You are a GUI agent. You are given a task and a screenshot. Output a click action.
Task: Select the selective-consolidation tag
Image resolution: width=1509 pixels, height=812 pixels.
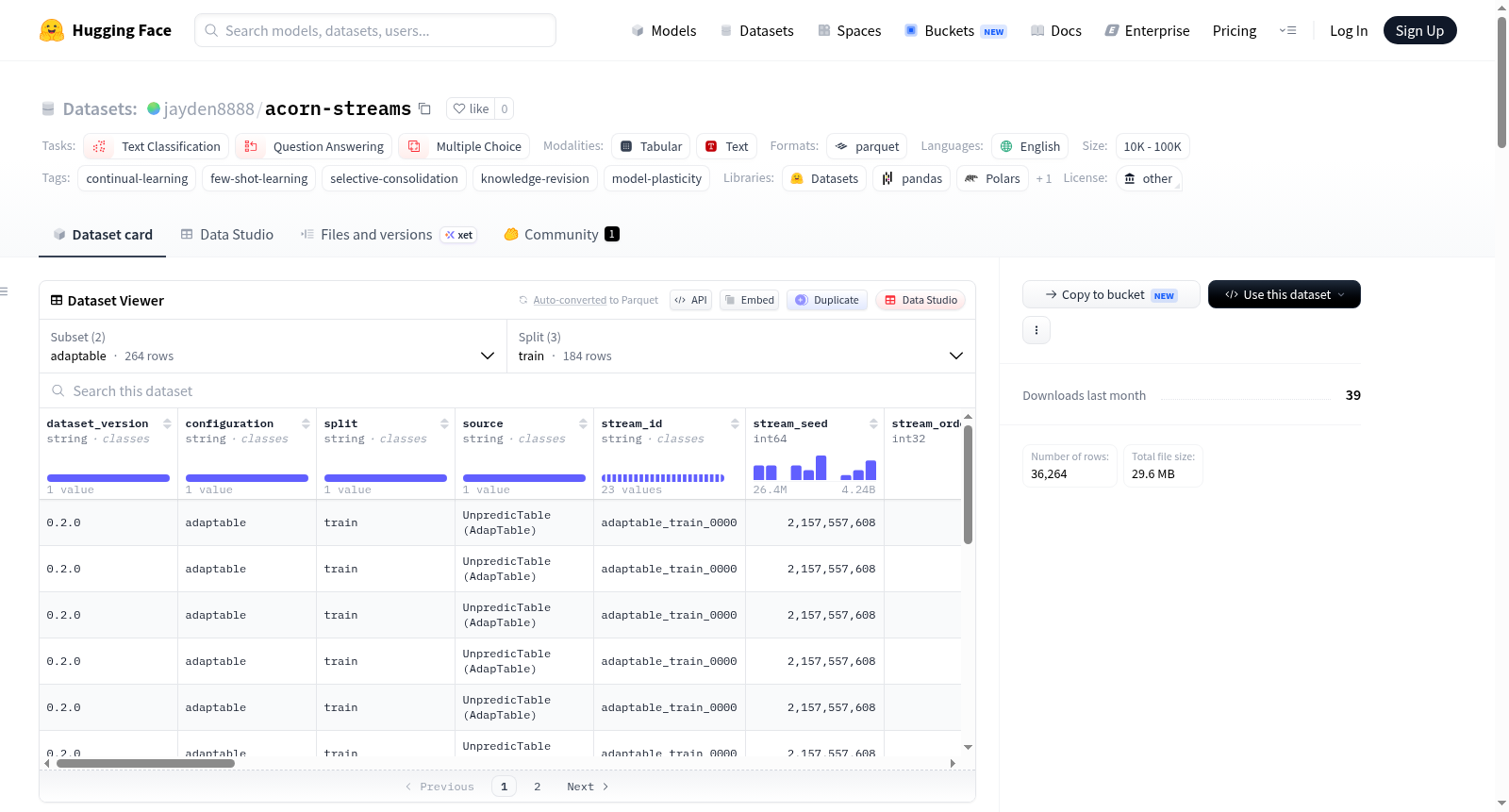(x=394, y=178)
